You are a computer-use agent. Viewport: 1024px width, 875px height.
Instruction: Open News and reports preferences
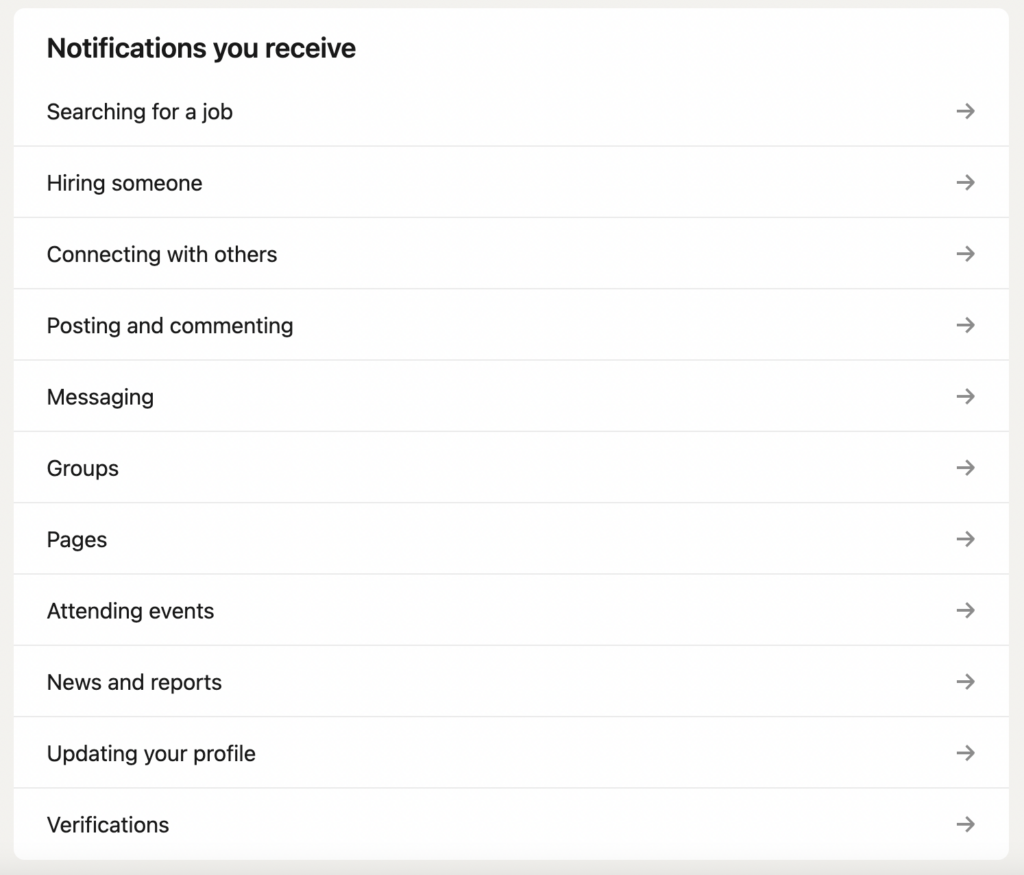[133, 682]
